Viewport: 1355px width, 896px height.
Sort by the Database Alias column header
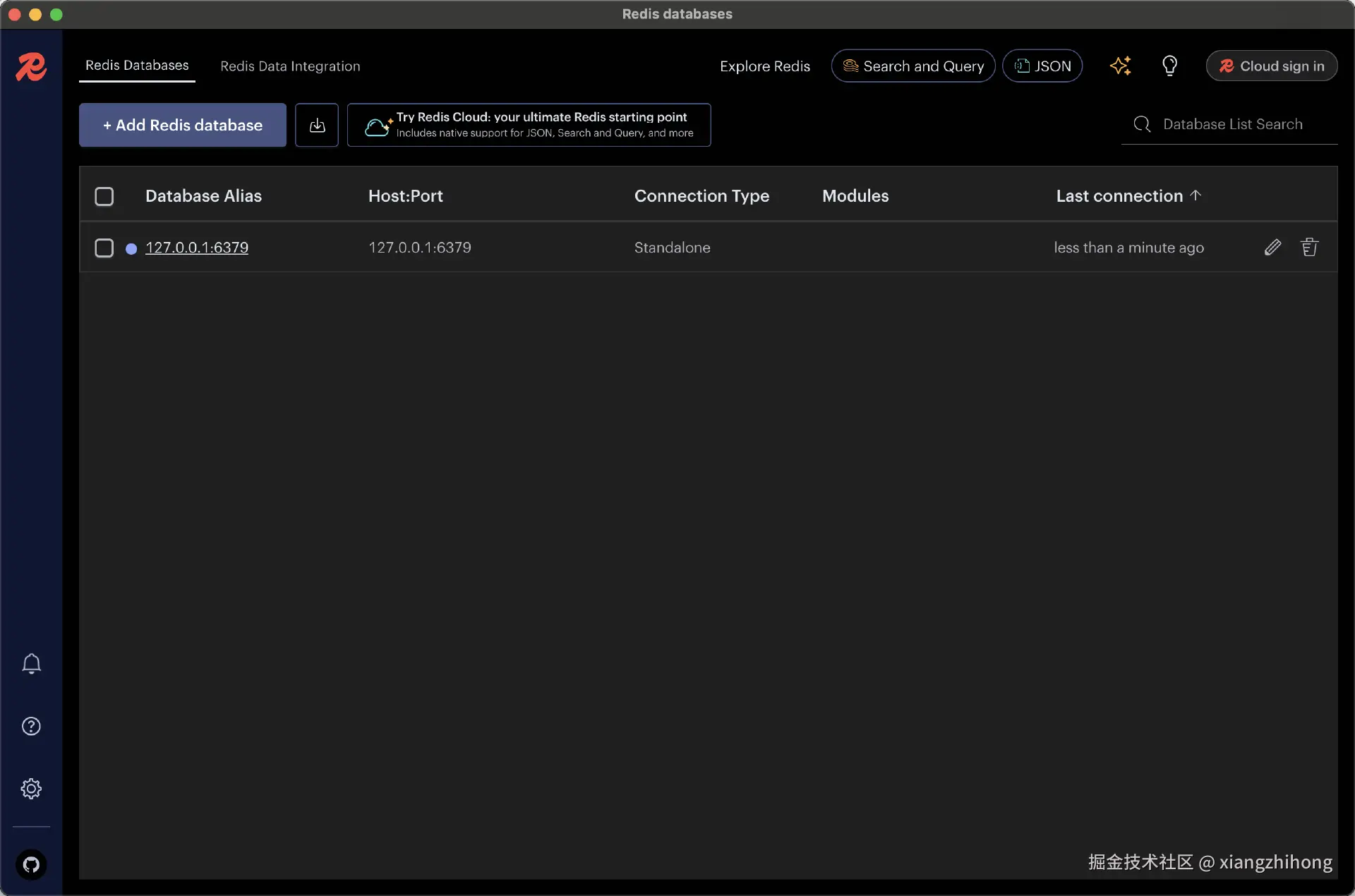pyautogui.click(x=203, y=196)
